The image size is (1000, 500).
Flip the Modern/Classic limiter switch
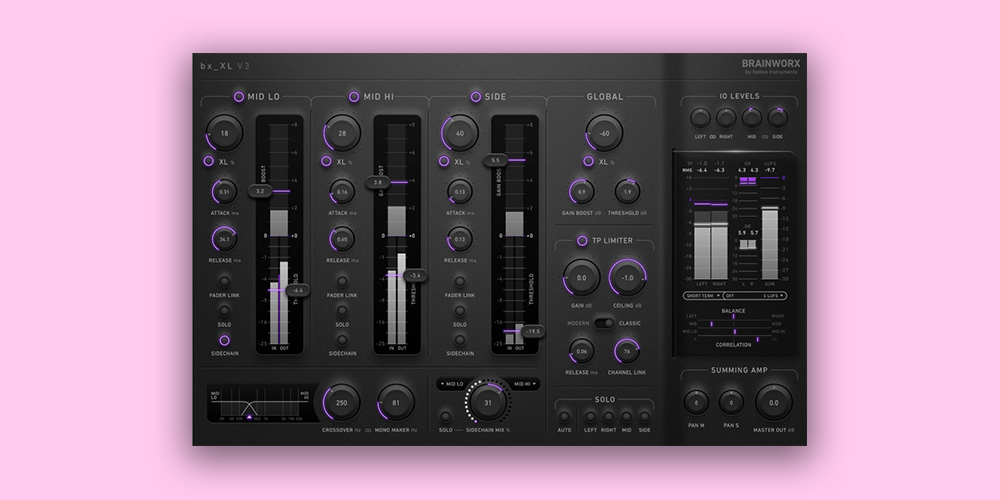(x=604, y=323)
